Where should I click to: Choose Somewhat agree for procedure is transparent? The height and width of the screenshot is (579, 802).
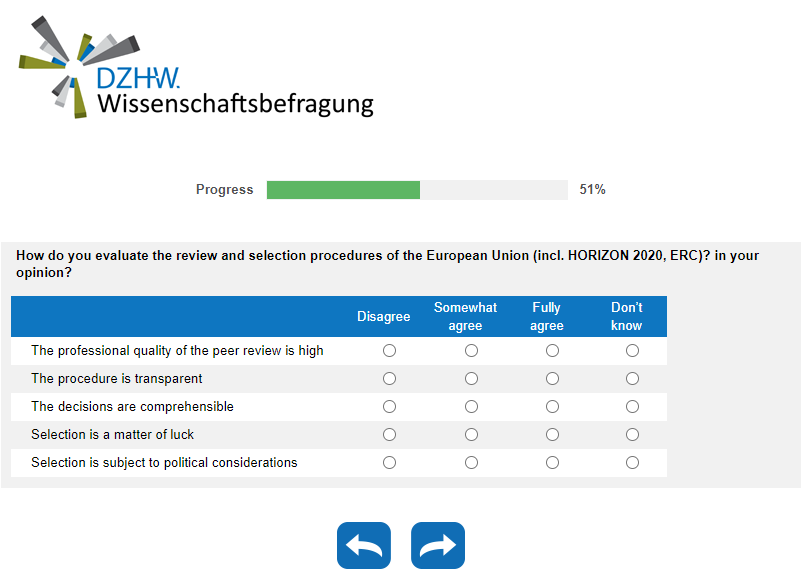click(471, 379)
